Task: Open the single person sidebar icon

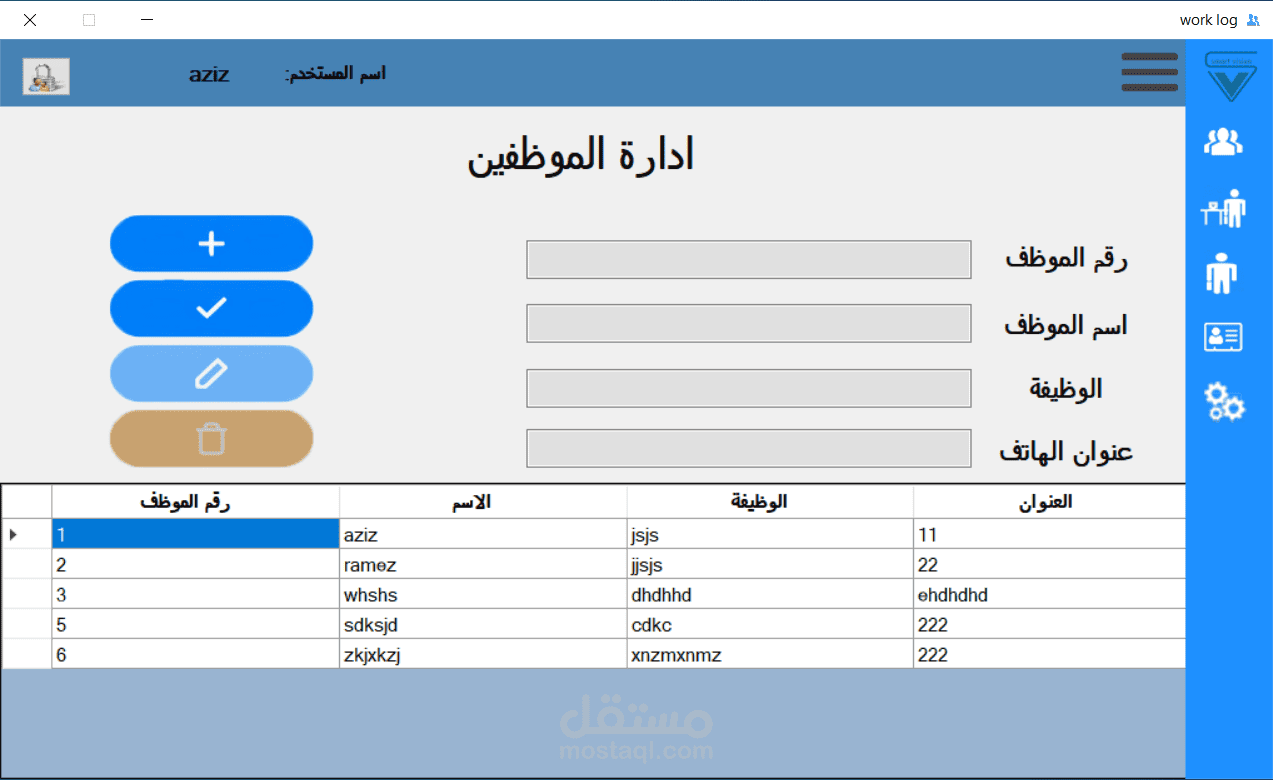Action: point(1222,273)
